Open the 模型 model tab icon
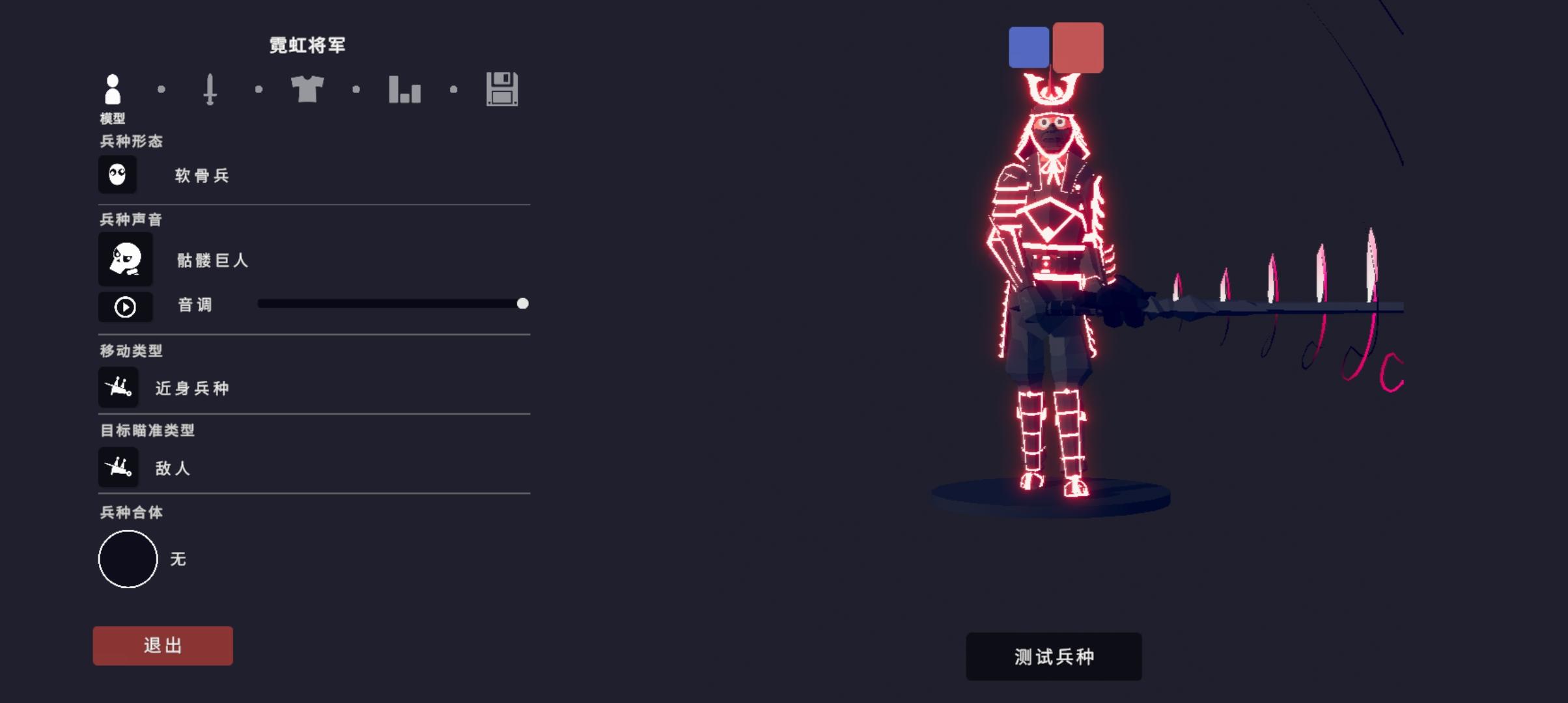1568x703 pixels. tap(113, 89)
